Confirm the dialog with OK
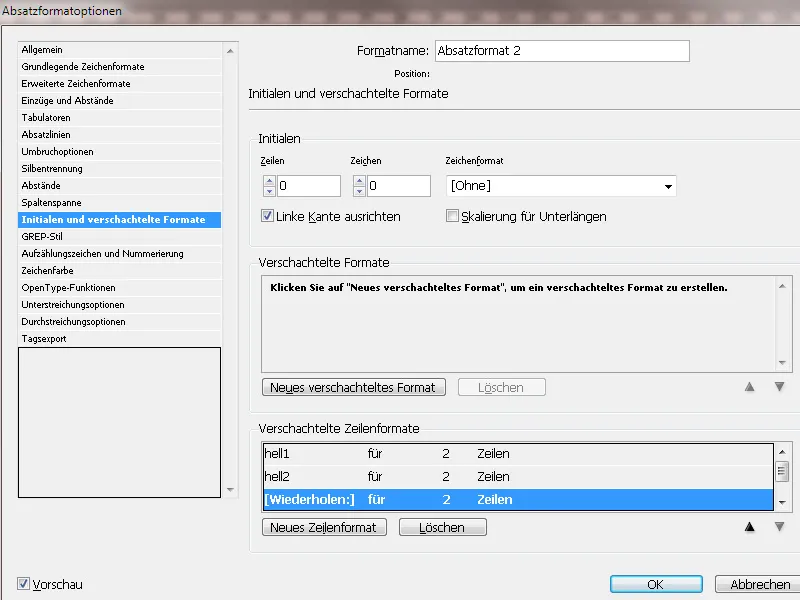Viewport: 800px width, 600px height. point(655,584)
